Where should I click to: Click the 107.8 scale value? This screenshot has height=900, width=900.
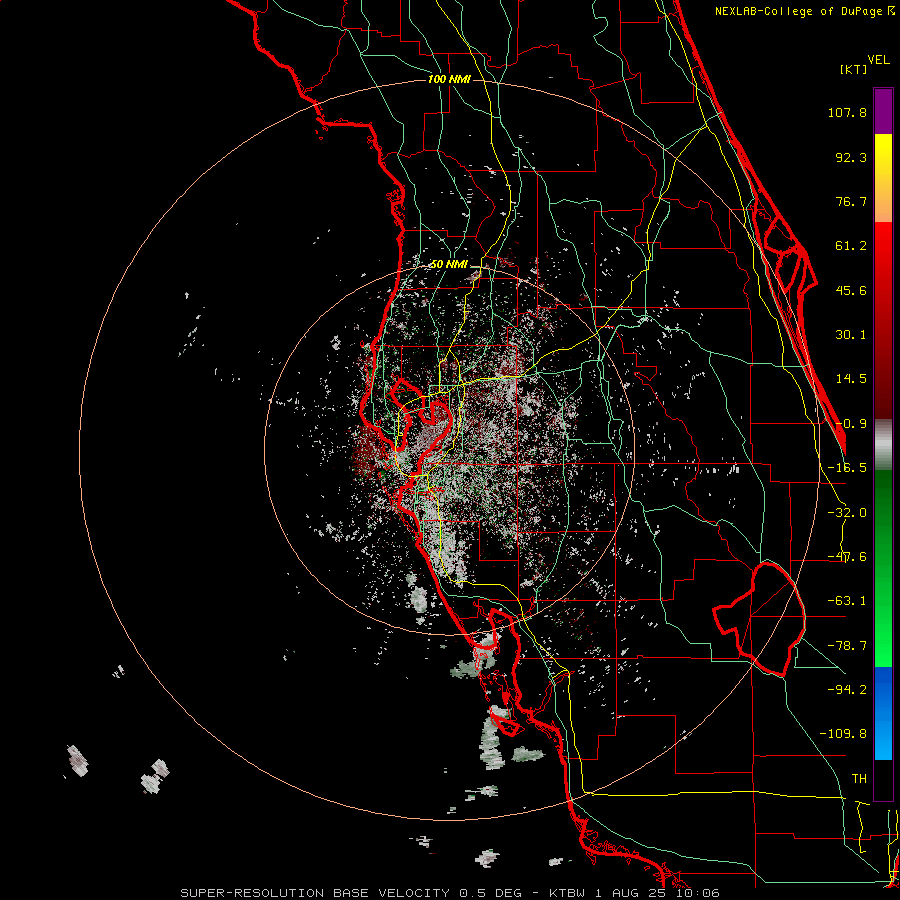847,112
